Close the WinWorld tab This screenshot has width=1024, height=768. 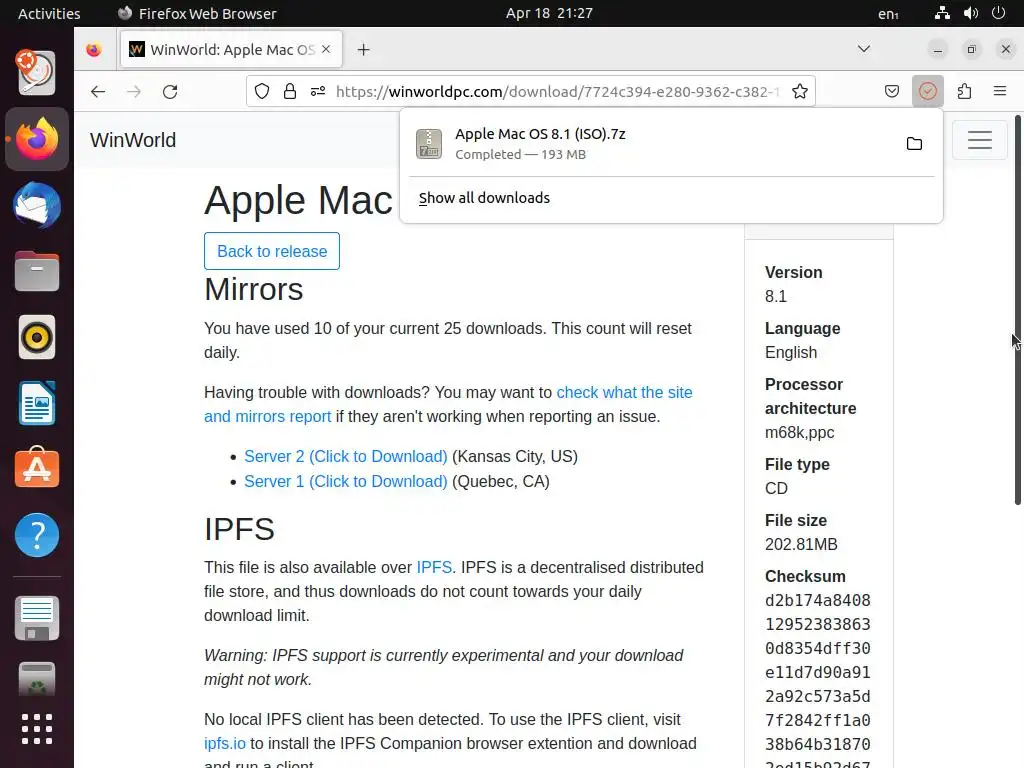[x=326, y=49]
